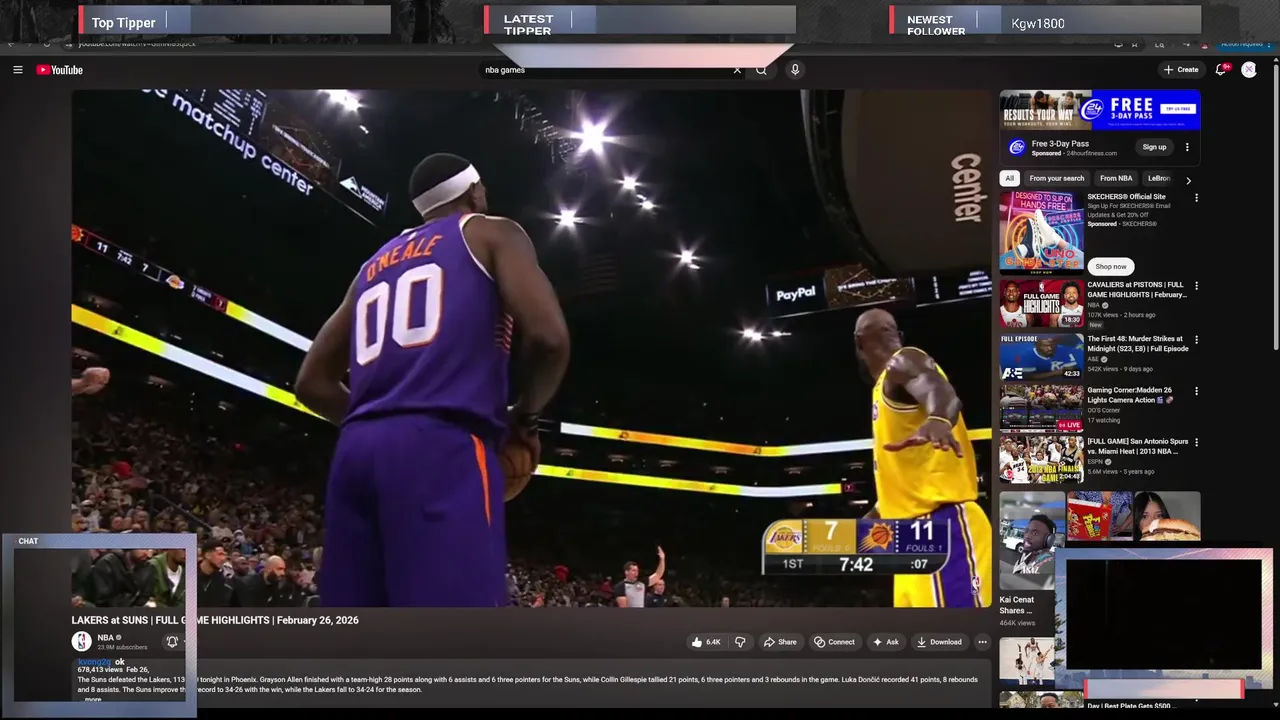
Task: Open more actions ellipsis beside Download
Action: pos(982,642)
